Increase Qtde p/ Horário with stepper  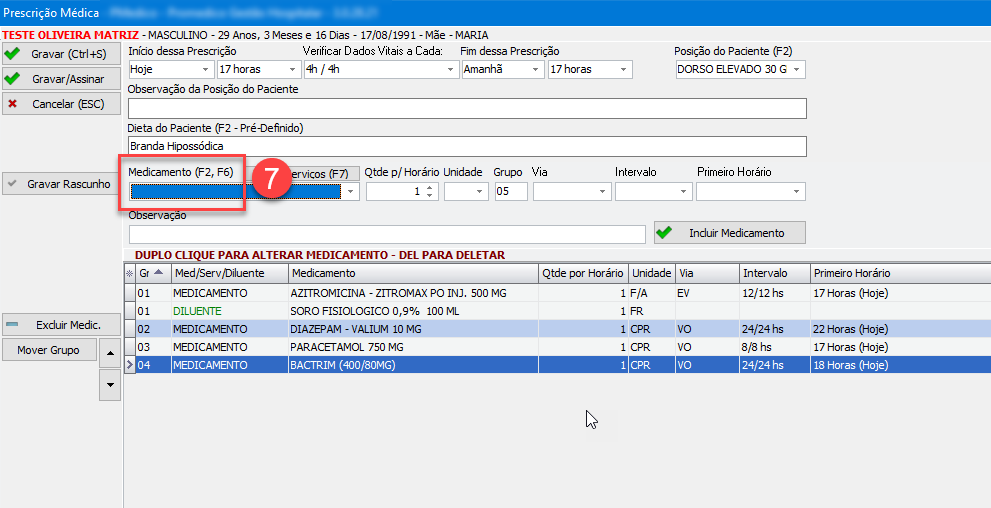[x=430, y=187]
